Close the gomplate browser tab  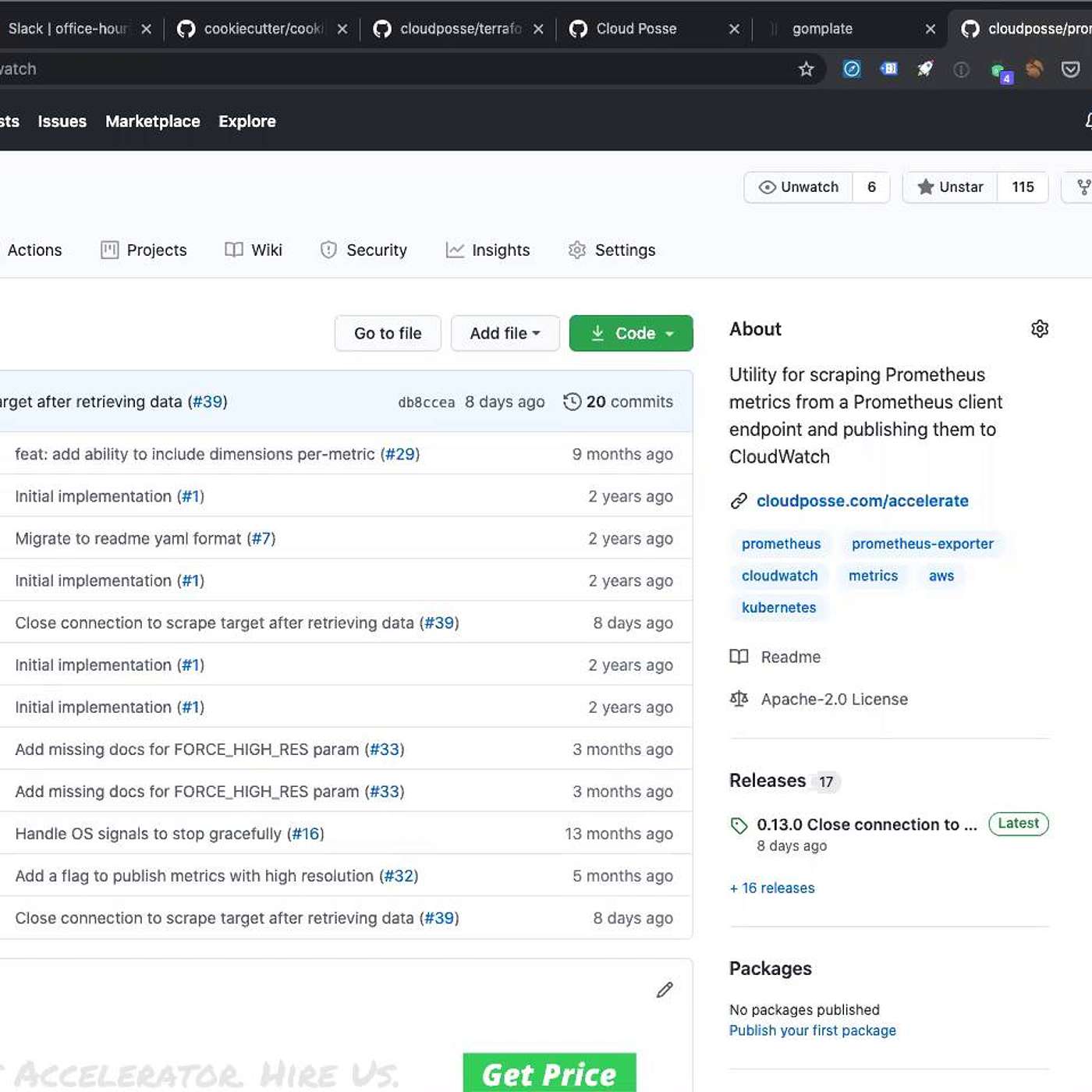[930, 29]
